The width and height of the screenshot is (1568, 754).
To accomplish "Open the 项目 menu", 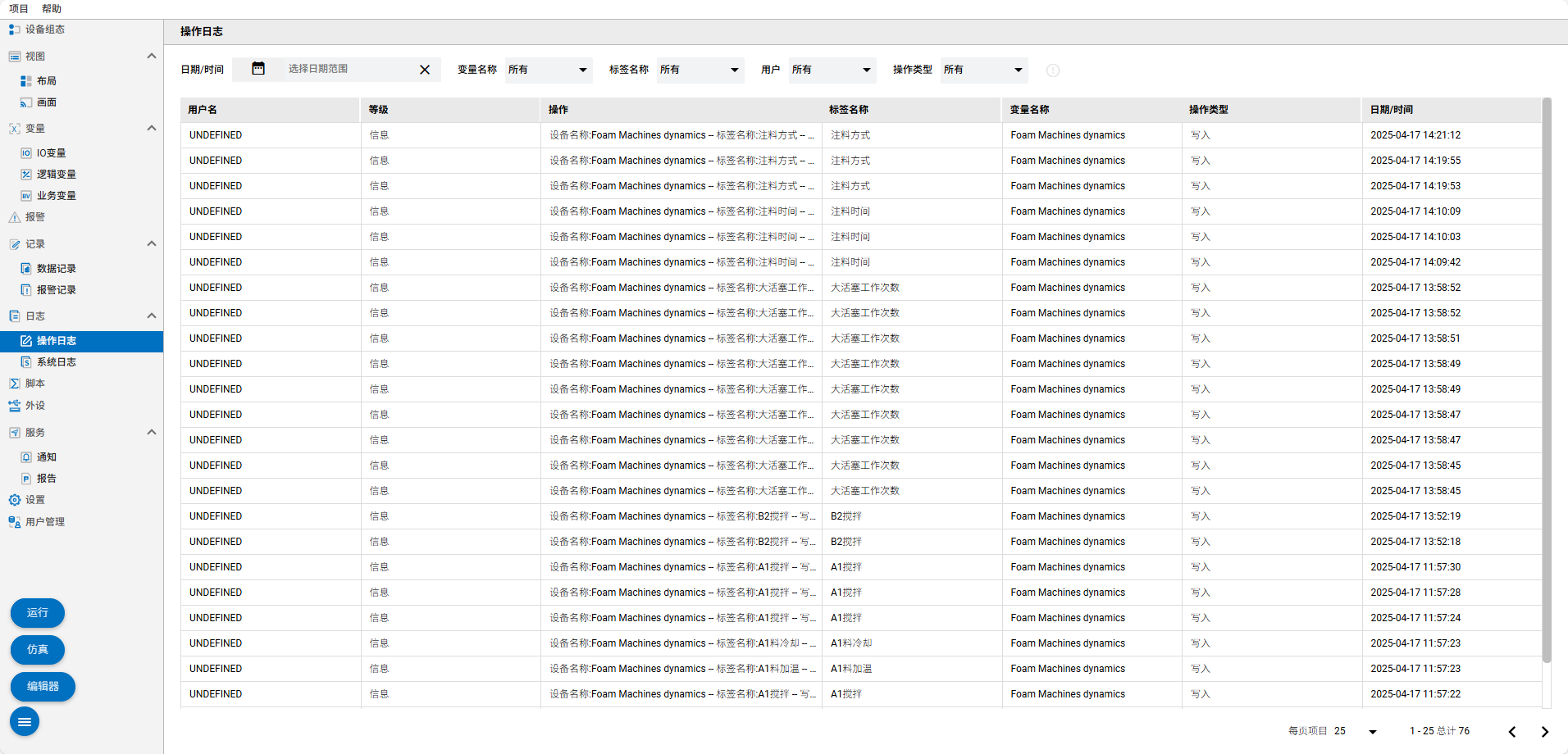I will tap(19, 9).
